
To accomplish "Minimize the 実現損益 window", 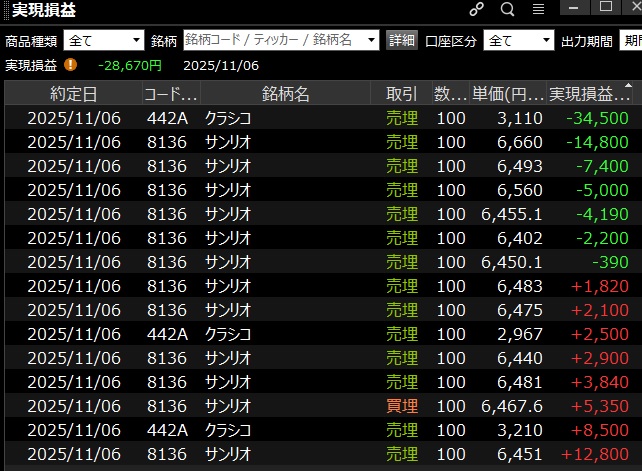I will point(573,7).
